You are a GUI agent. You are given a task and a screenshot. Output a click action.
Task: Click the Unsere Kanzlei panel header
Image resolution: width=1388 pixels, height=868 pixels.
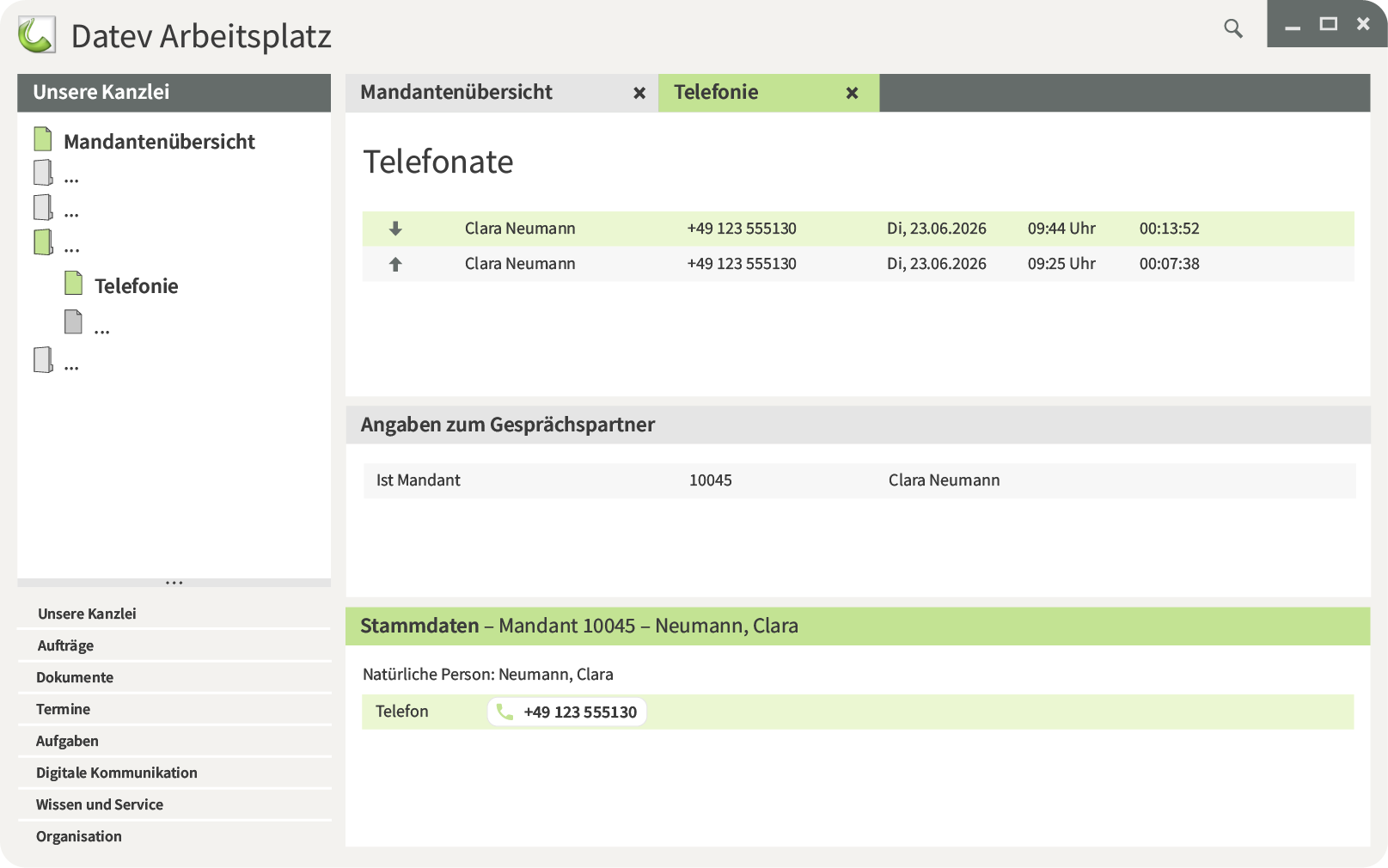(x=174, y=93)
